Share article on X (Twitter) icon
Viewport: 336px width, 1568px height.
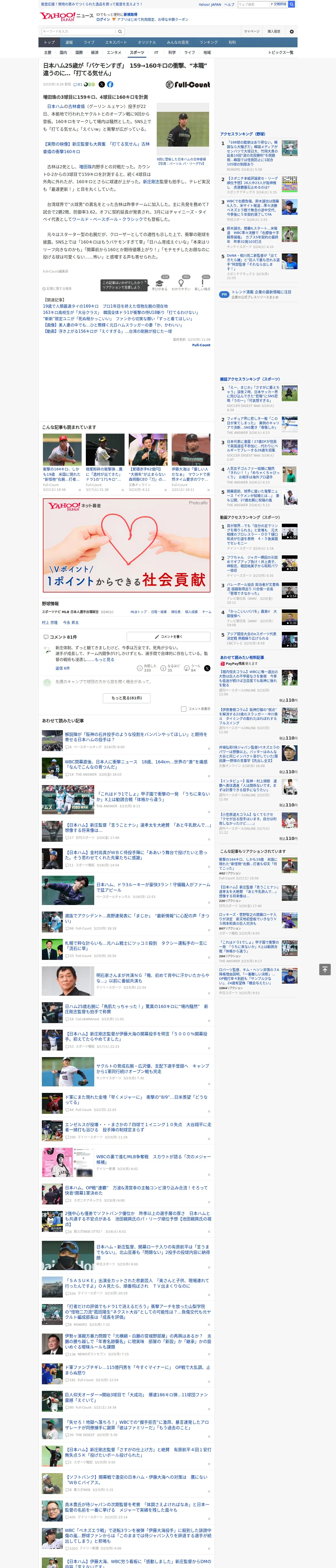pyautogui.click(x=102, y=85)
